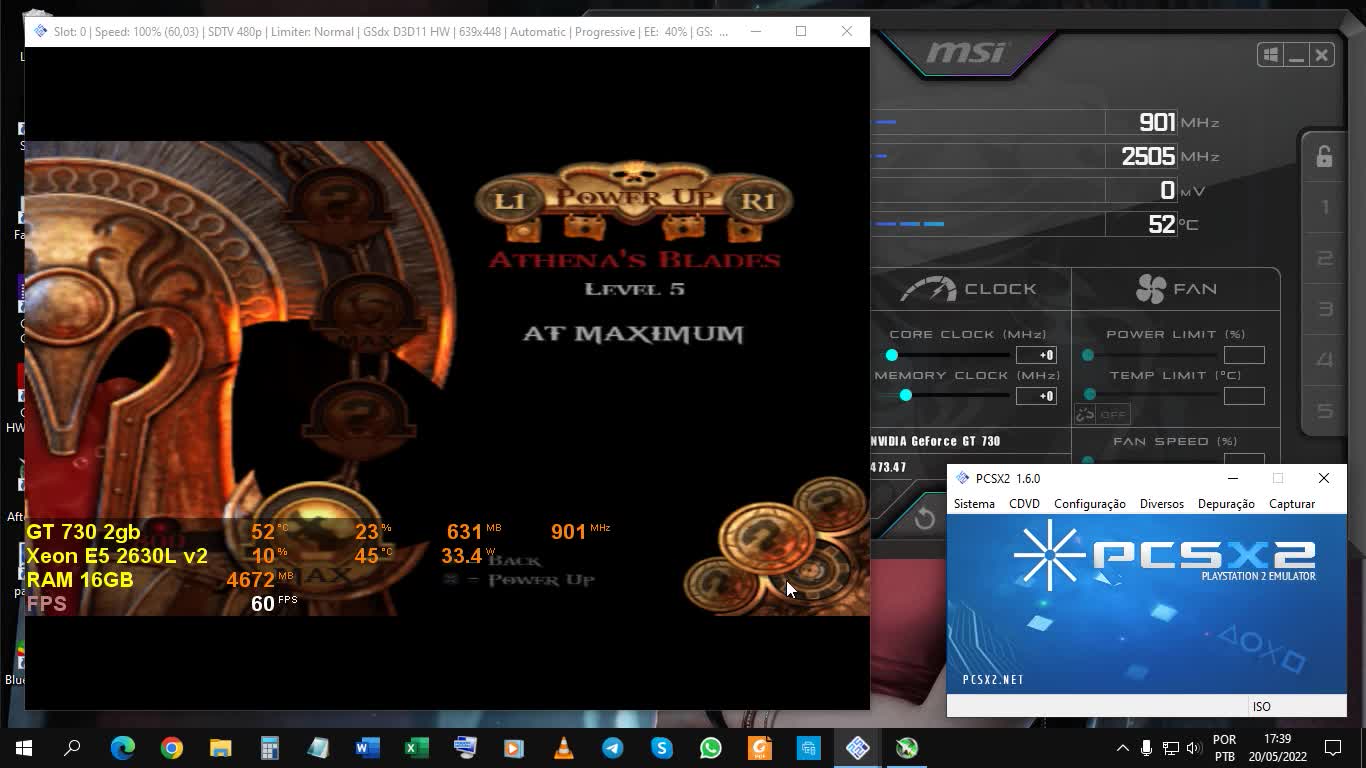
Task: Click the PCSX2 1.6.0 window title icon
Action: [x=962, y=479]
